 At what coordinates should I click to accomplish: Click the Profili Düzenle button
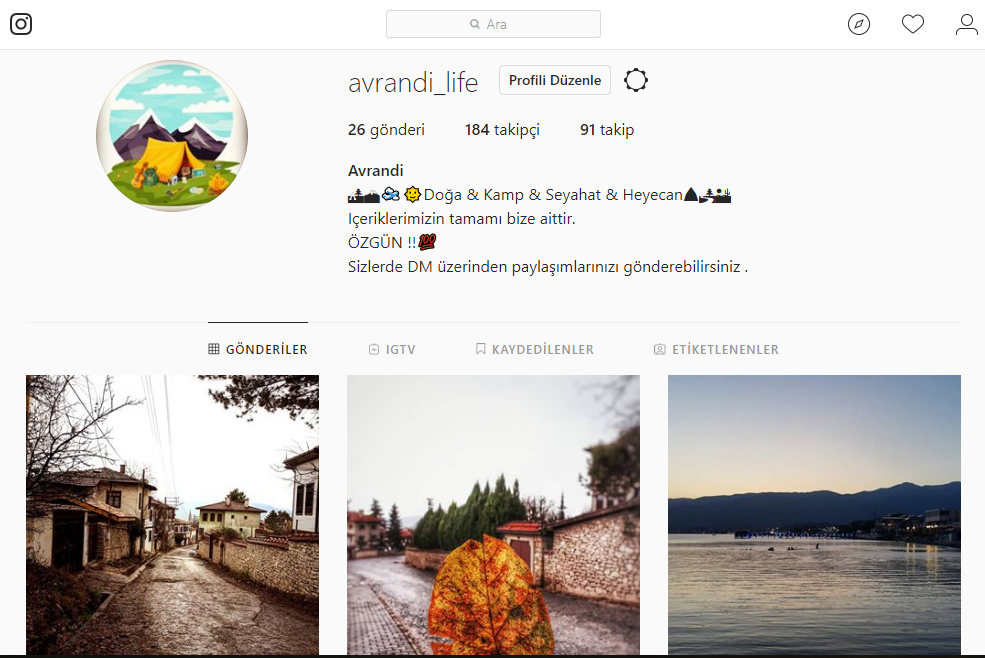pos(555,80)
